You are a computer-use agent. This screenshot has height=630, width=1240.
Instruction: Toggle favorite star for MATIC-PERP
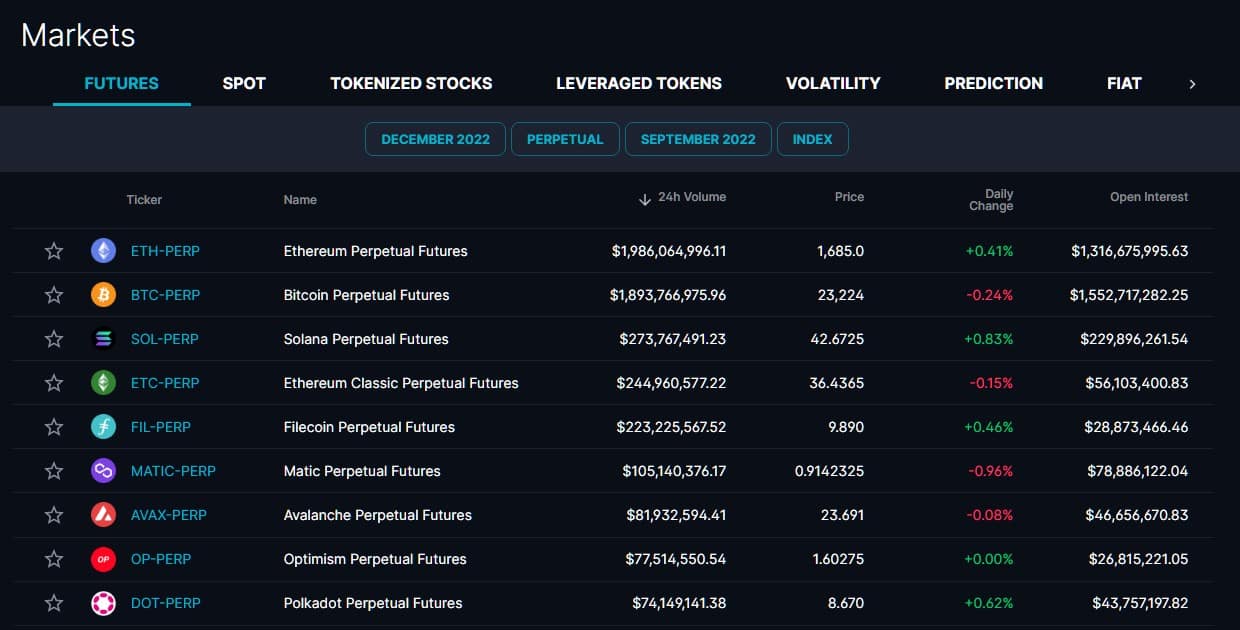[54, 471]
